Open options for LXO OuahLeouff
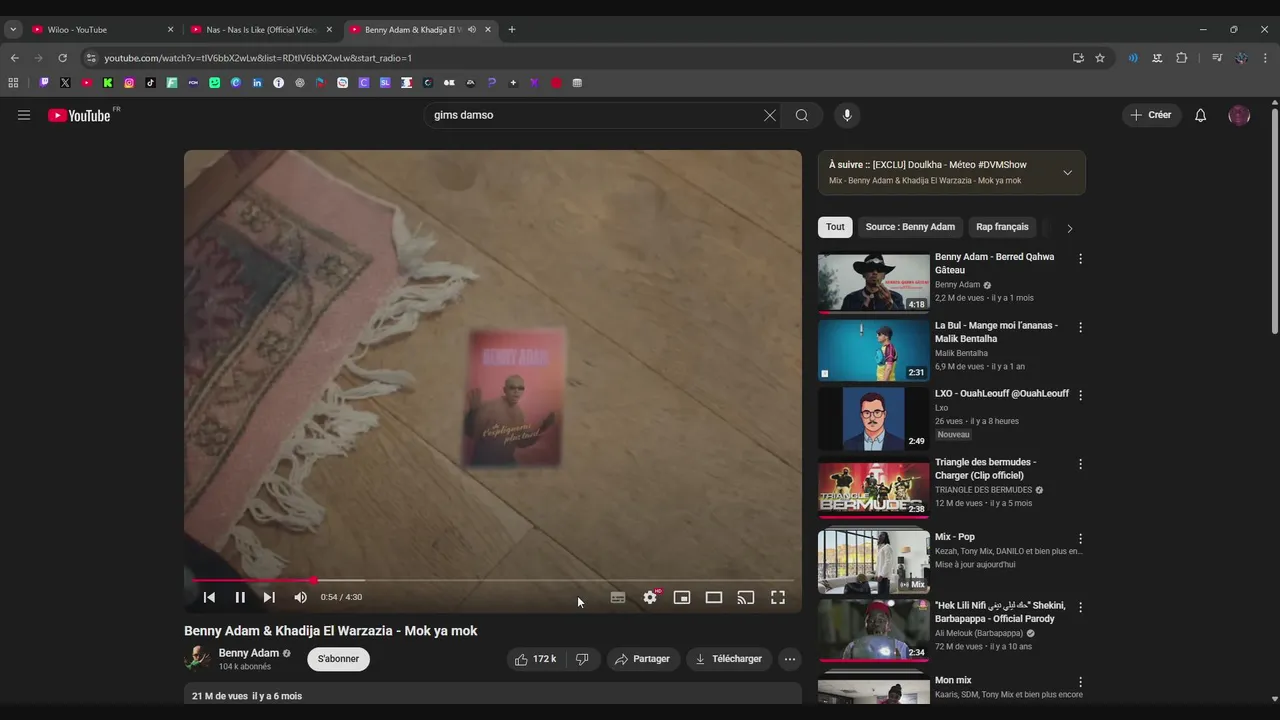 coord(1080,395)
